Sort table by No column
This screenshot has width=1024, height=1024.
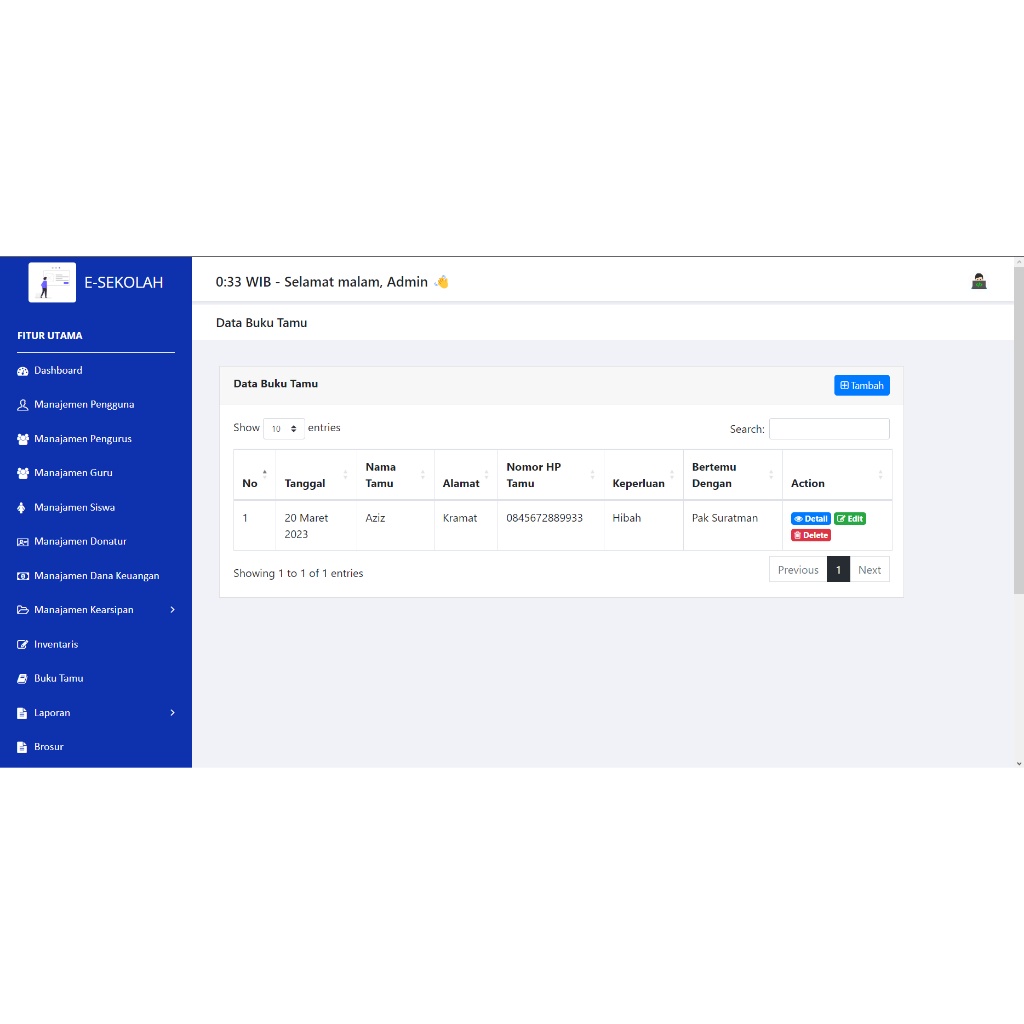(255, 475)
